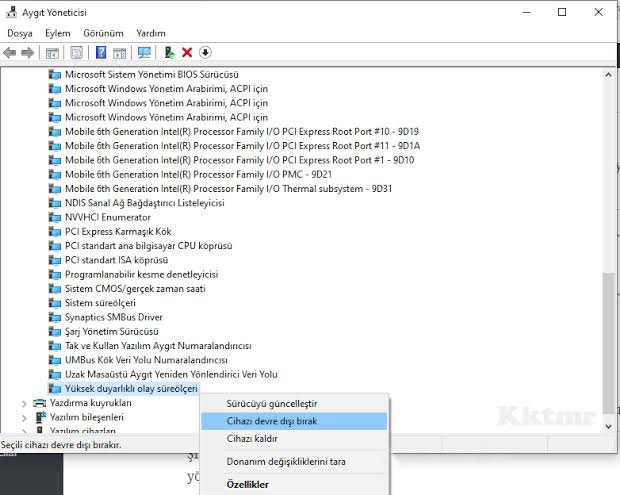Select Thermal subsystem - 9D31 entry
The image size is (620, 495).
[229, 189]
